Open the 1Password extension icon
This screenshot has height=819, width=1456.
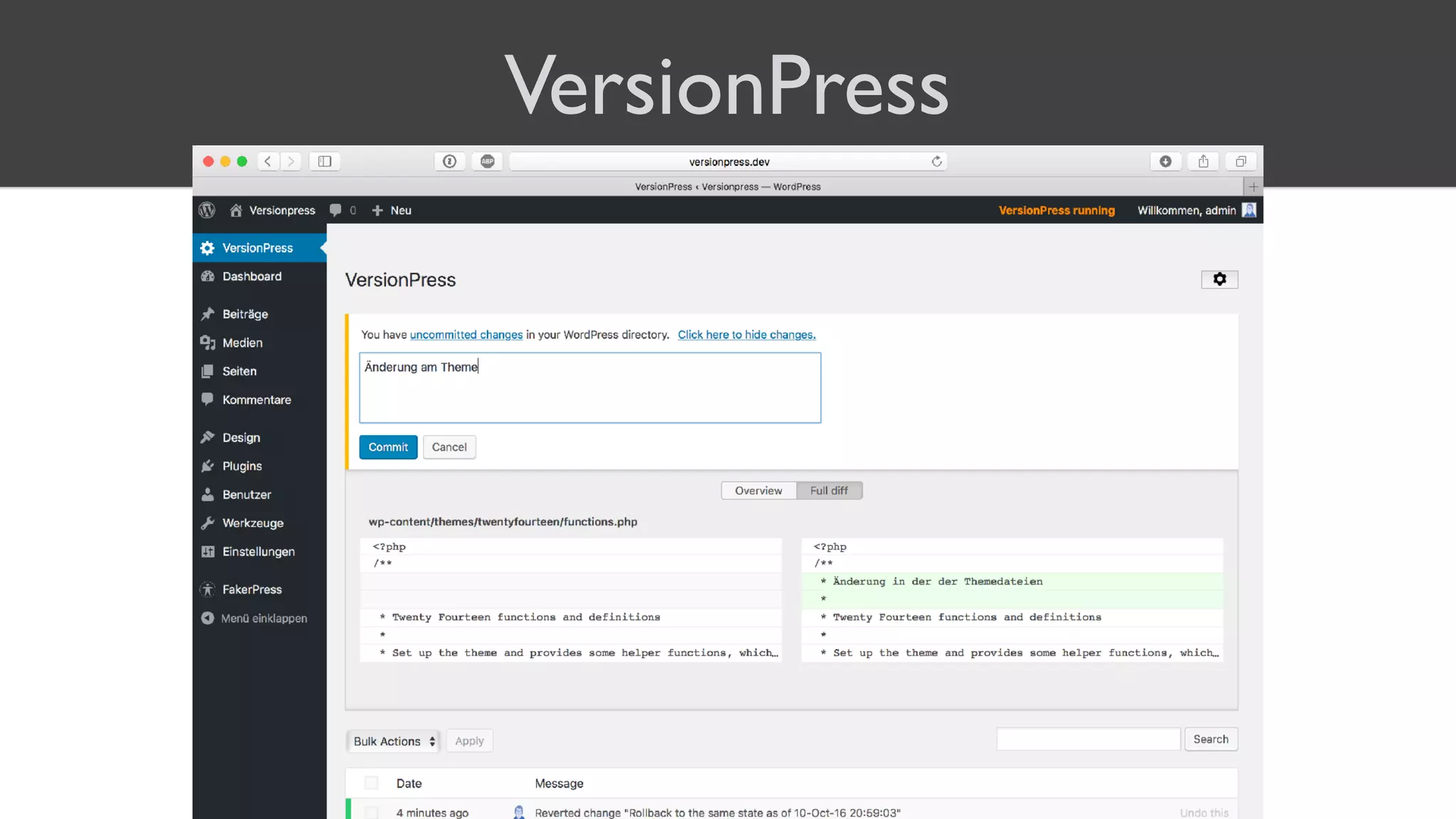(449, 161)
